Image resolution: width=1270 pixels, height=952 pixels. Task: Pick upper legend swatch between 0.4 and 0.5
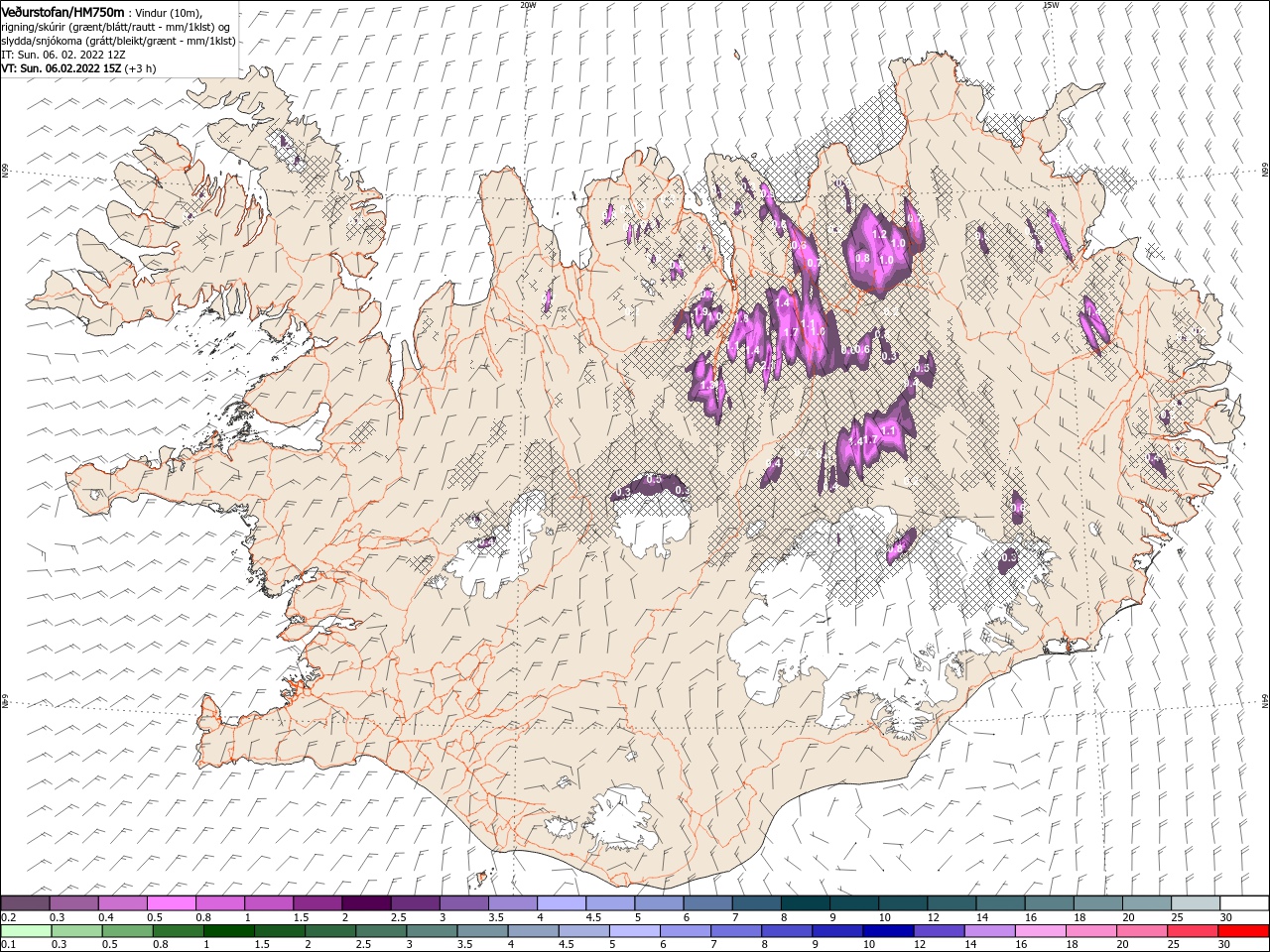pos(122,903)
